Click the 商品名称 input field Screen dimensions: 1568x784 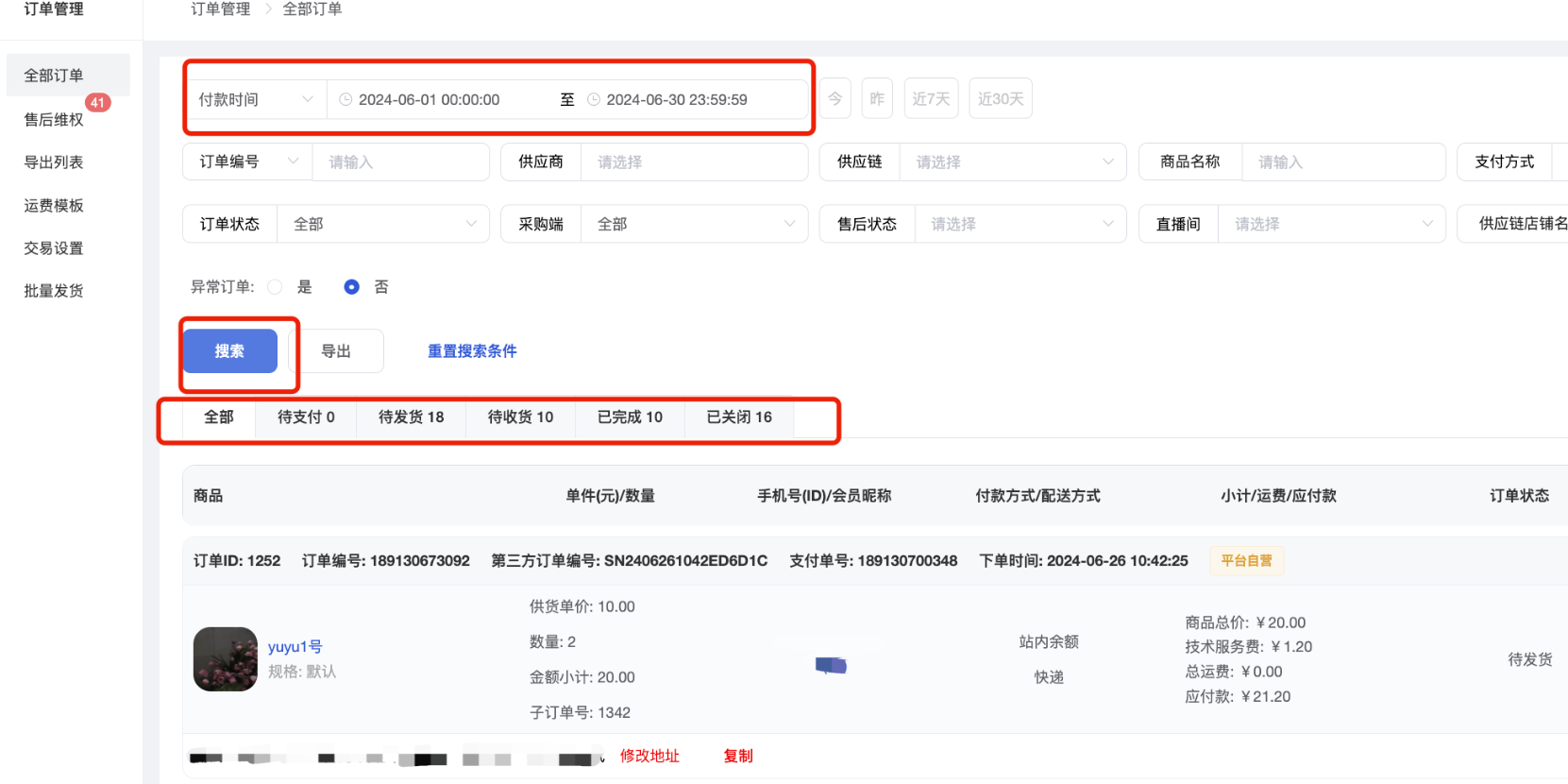click(x=1342, y=162)
